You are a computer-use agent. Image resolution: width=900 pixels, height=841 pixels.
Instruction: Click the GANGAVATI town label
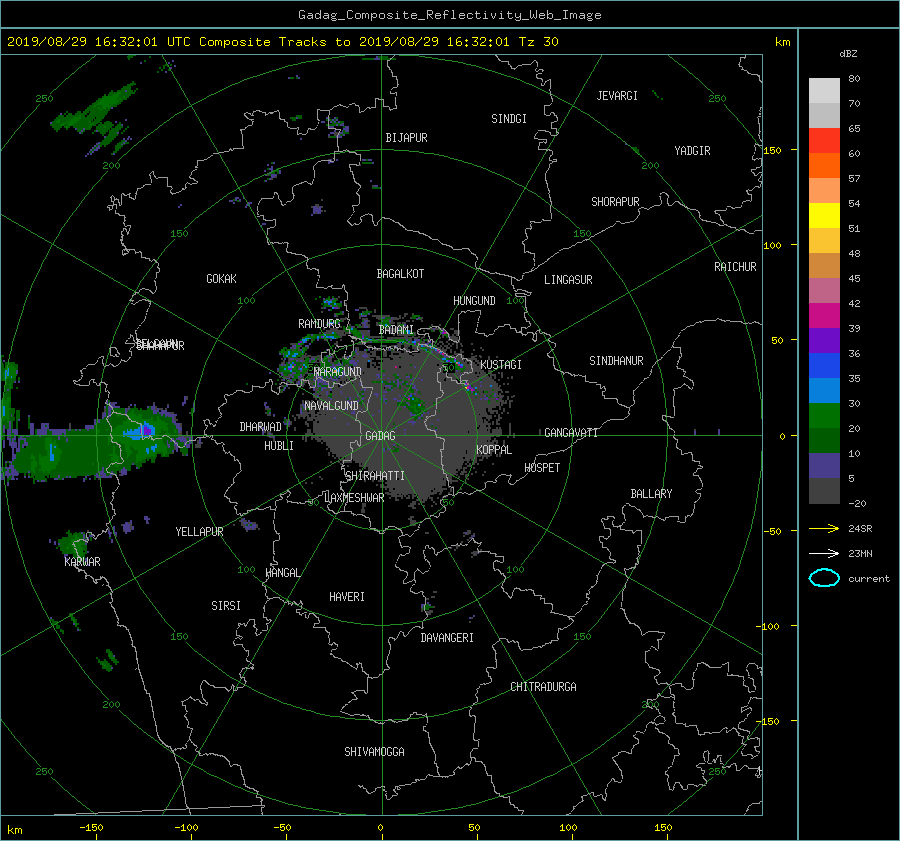(571, 433)
